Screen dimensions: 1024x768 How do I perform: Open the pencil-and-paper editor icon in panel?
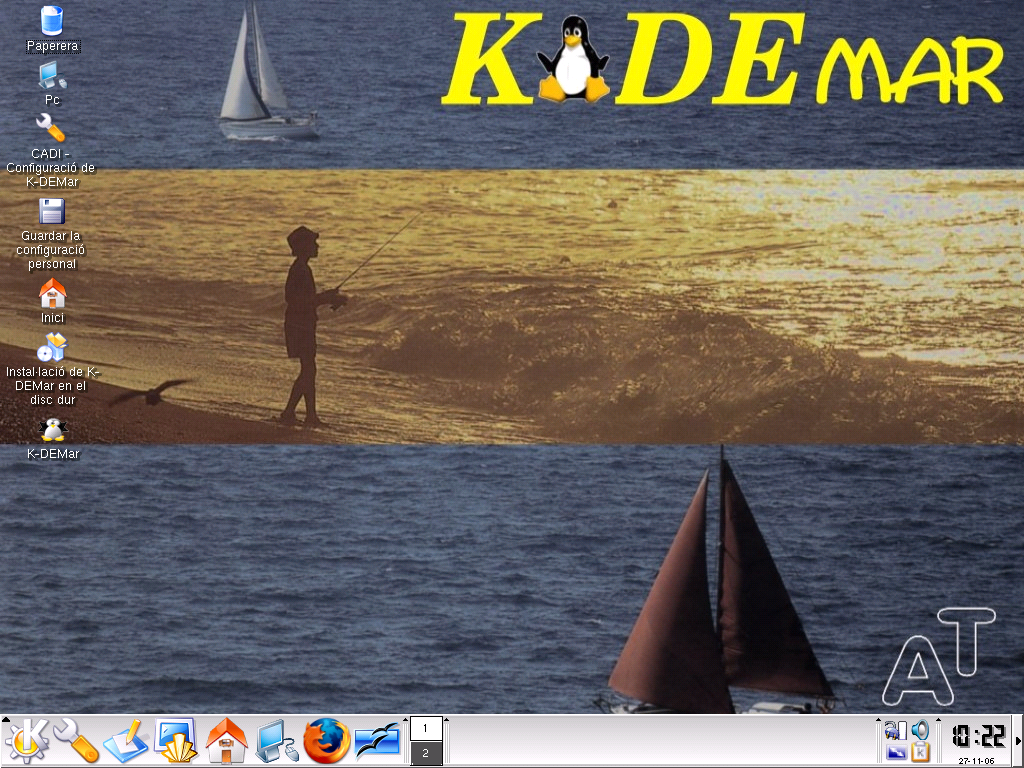pyautogui.click(x=126, y=741)
